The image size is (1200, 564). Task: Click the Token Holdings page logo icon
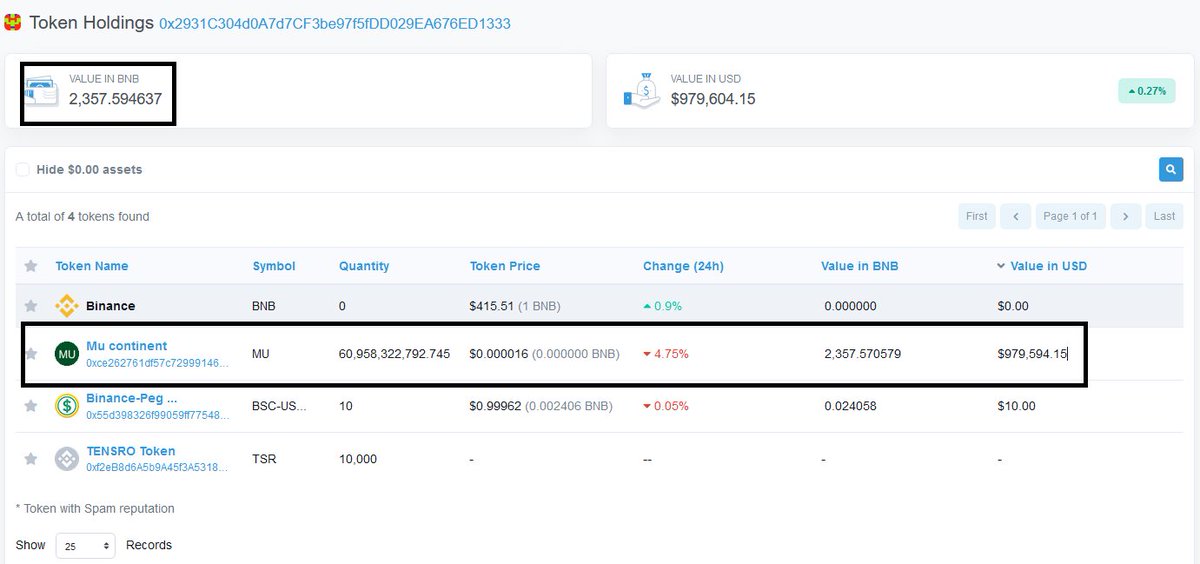tap(13, 22)
